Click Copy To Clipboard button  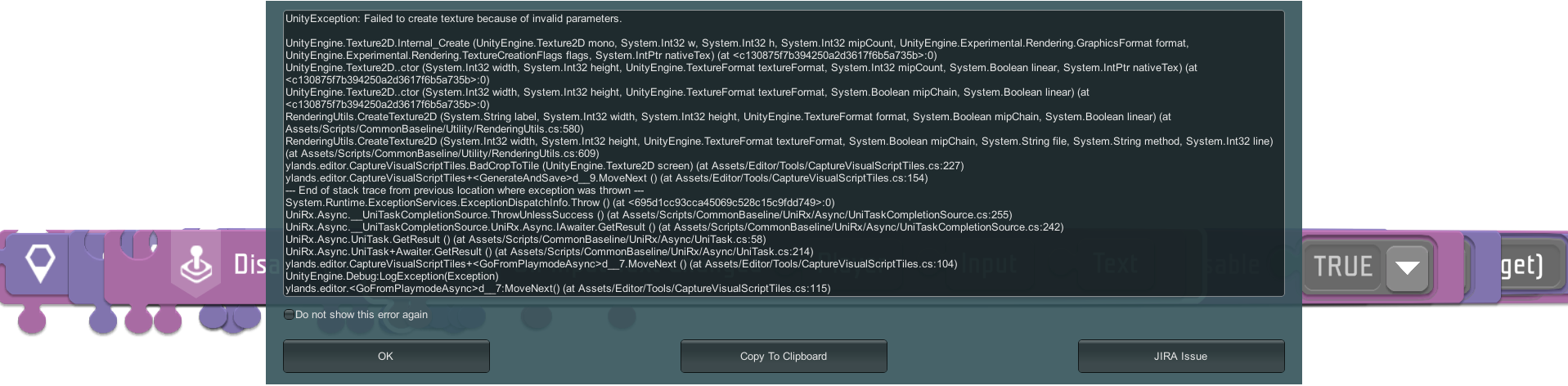coord(783,357)
